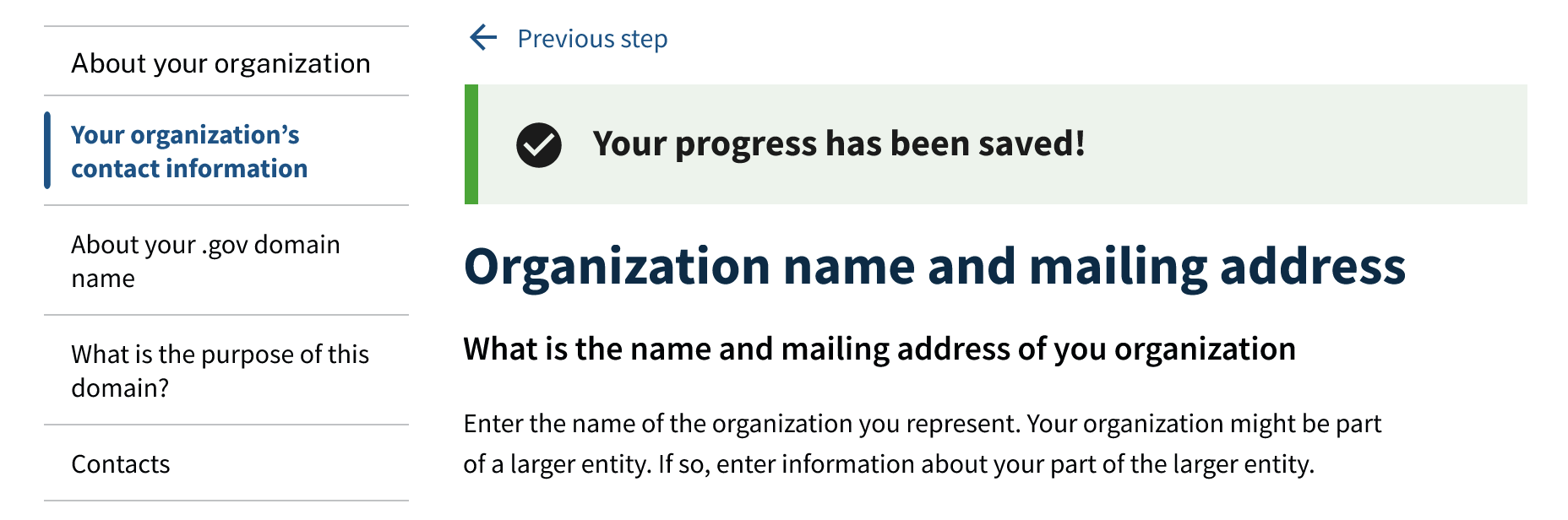This screenshot has height=520, width=1568.
Task: Click the Previous step link
Action: pos(591,37)
